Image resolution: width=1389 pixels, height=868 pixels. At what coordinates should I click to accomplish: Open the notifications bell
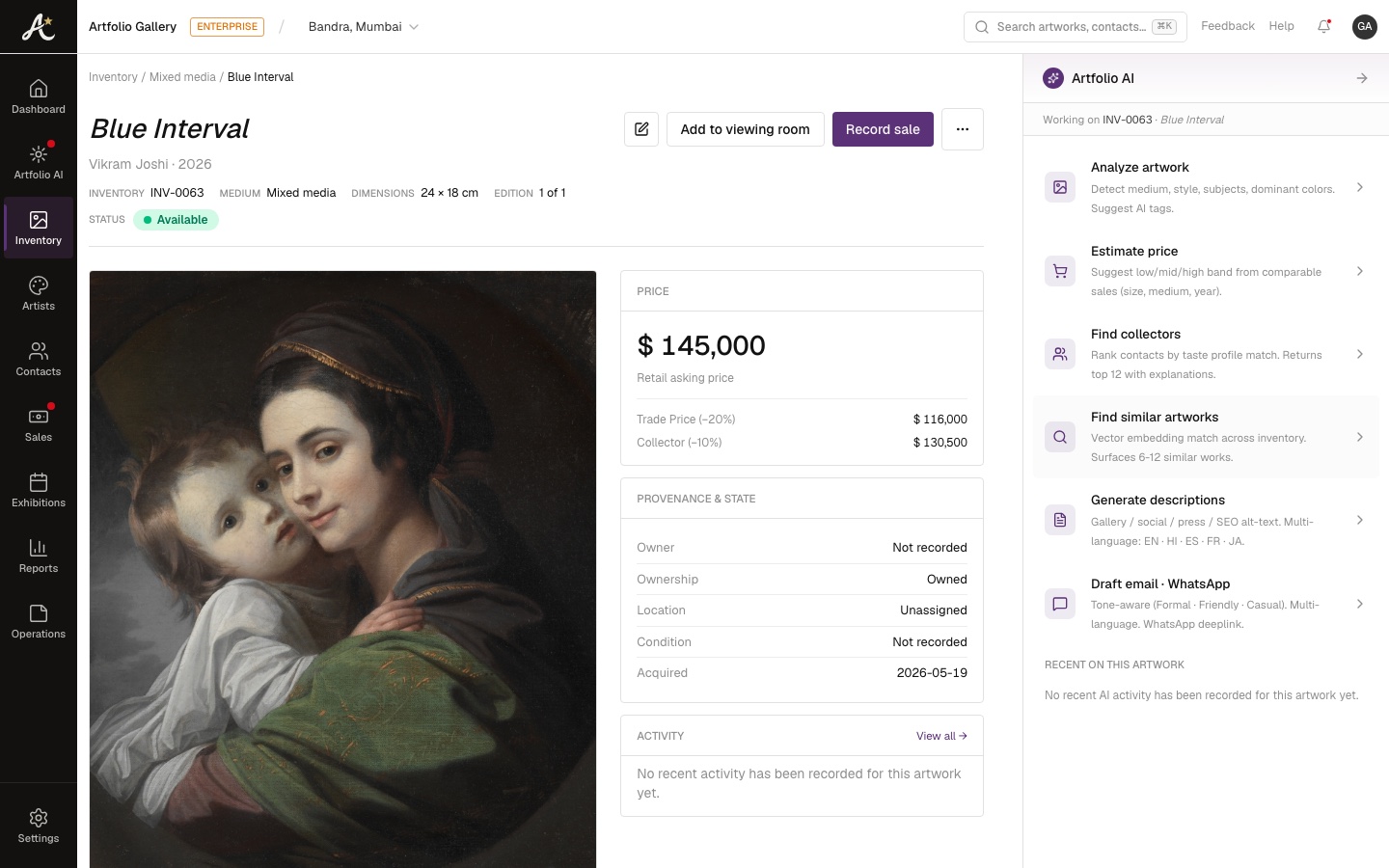point(1324,27)
